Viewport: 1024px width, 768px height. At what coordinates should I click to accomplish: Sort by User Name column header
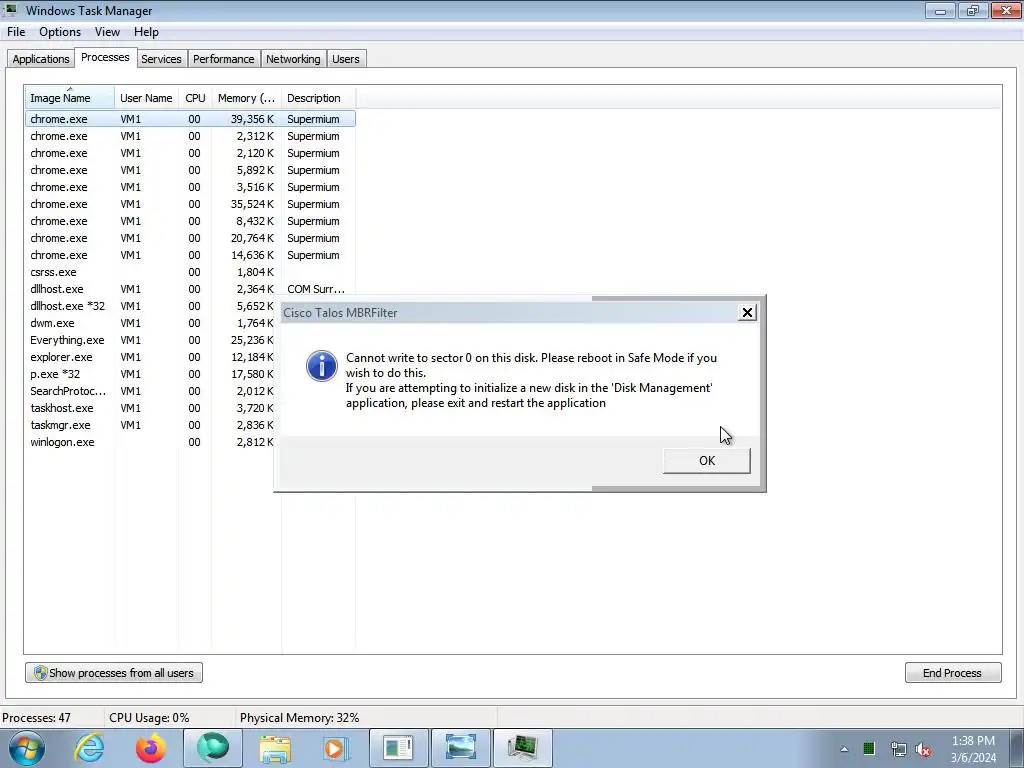pos(146,98)
